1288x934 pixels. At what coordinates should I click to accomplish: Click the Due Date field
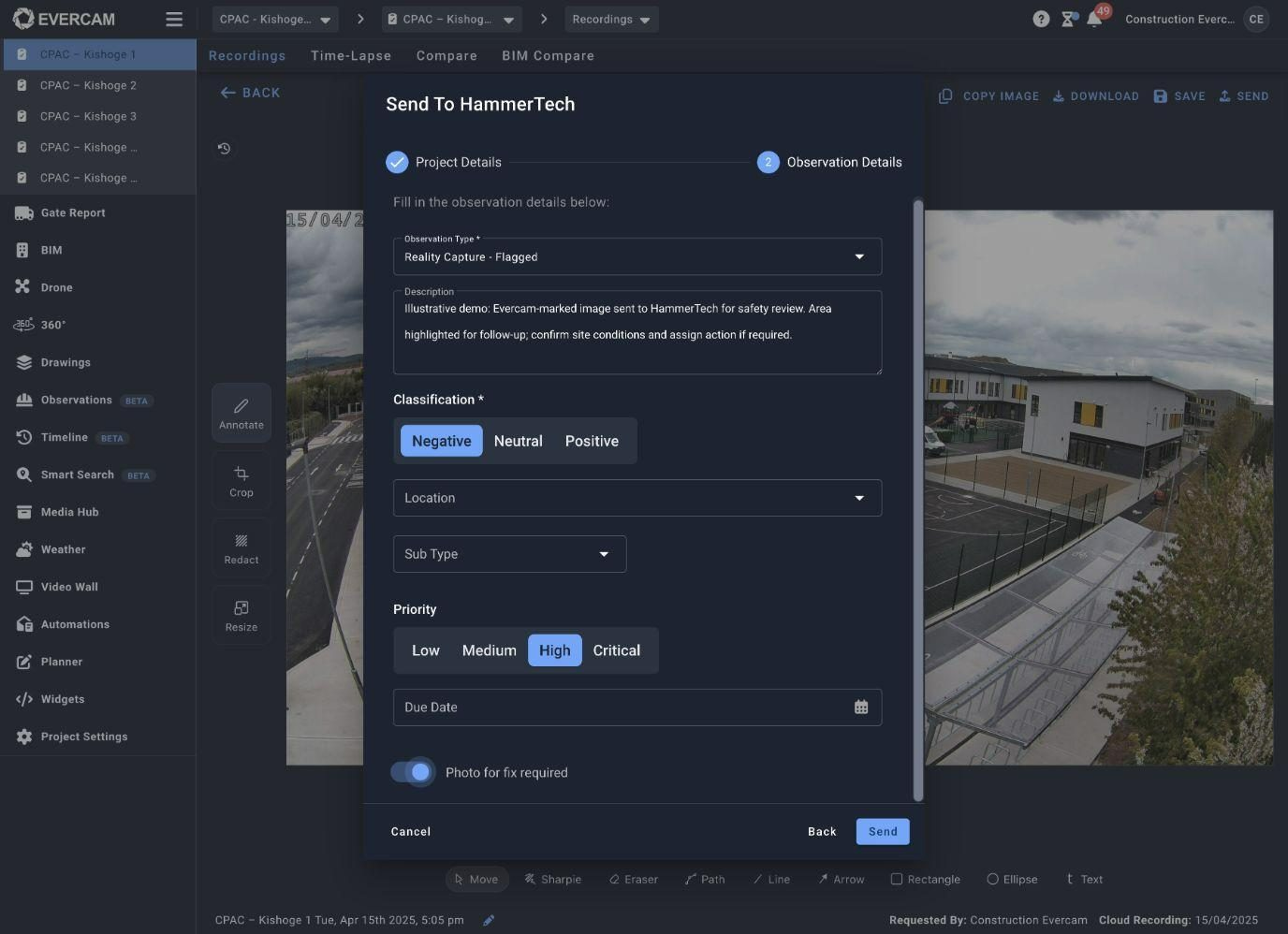637,708
